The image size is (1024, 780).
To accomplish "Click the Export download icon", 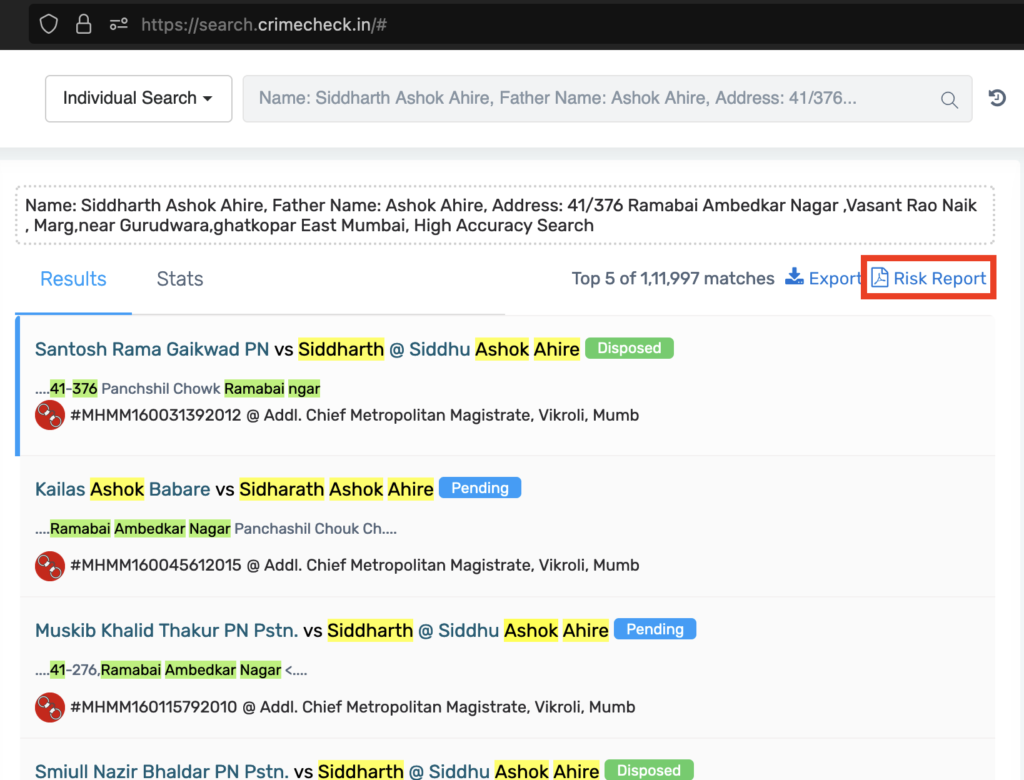I will (x=794, y=277).
